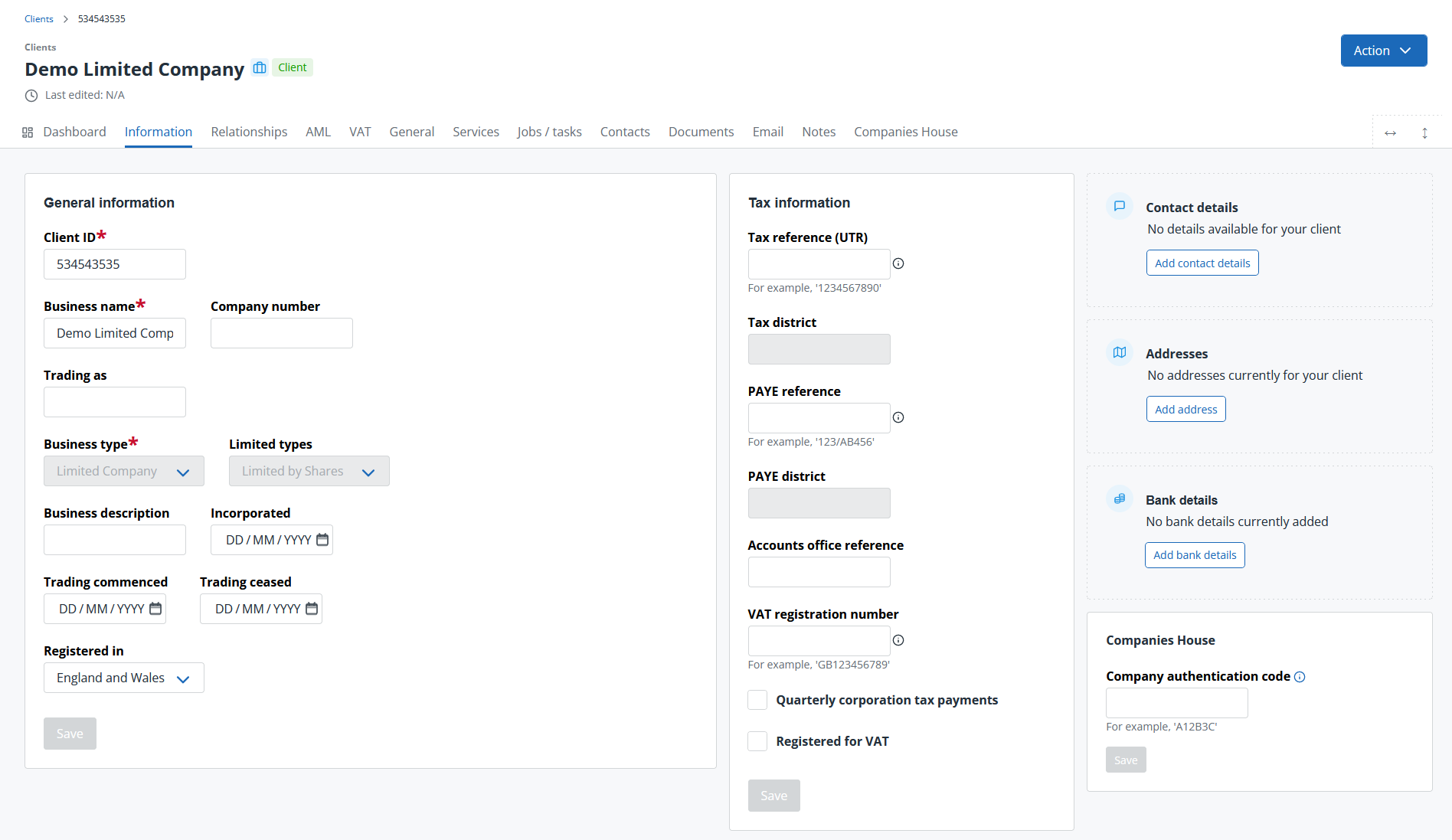Tick Quarterly corporation tax payments checkbox
This screenshot has width=1452, height=840.
(757, 700)
